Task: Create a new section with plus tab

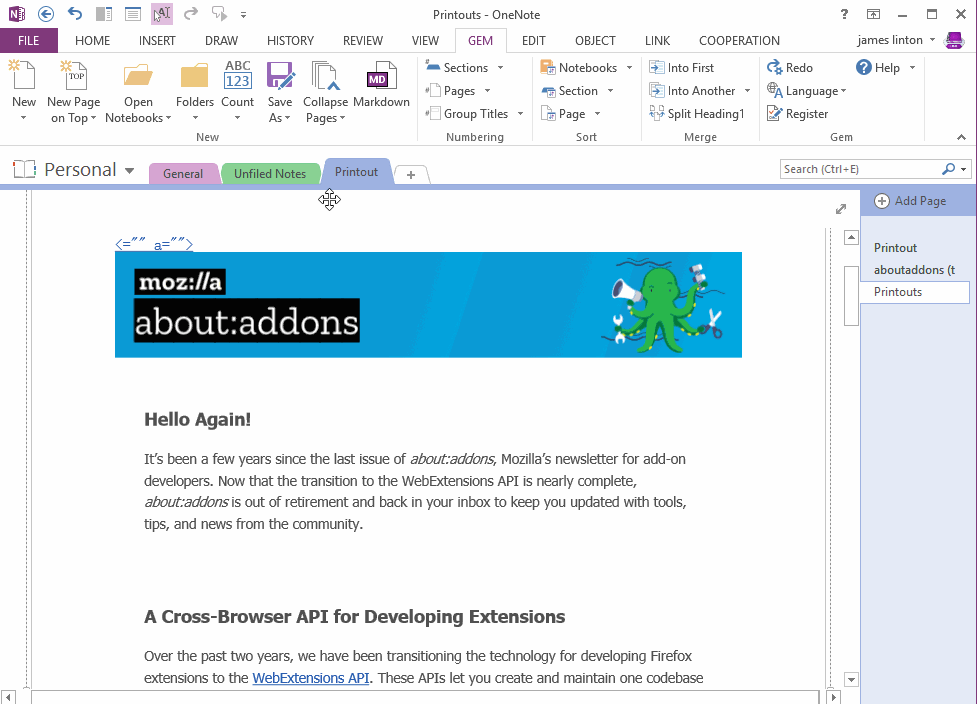Action: pos(411,175)
